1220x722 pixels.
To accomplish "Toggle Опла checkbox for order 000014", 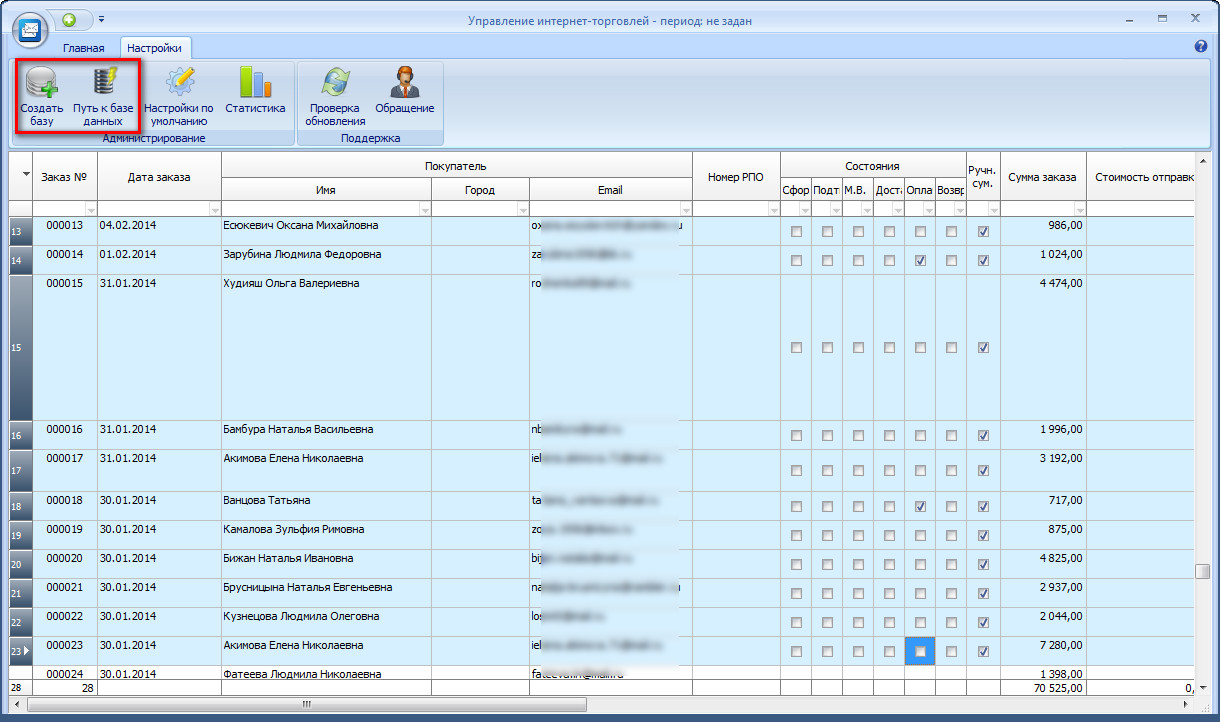I will pos(920,260).
